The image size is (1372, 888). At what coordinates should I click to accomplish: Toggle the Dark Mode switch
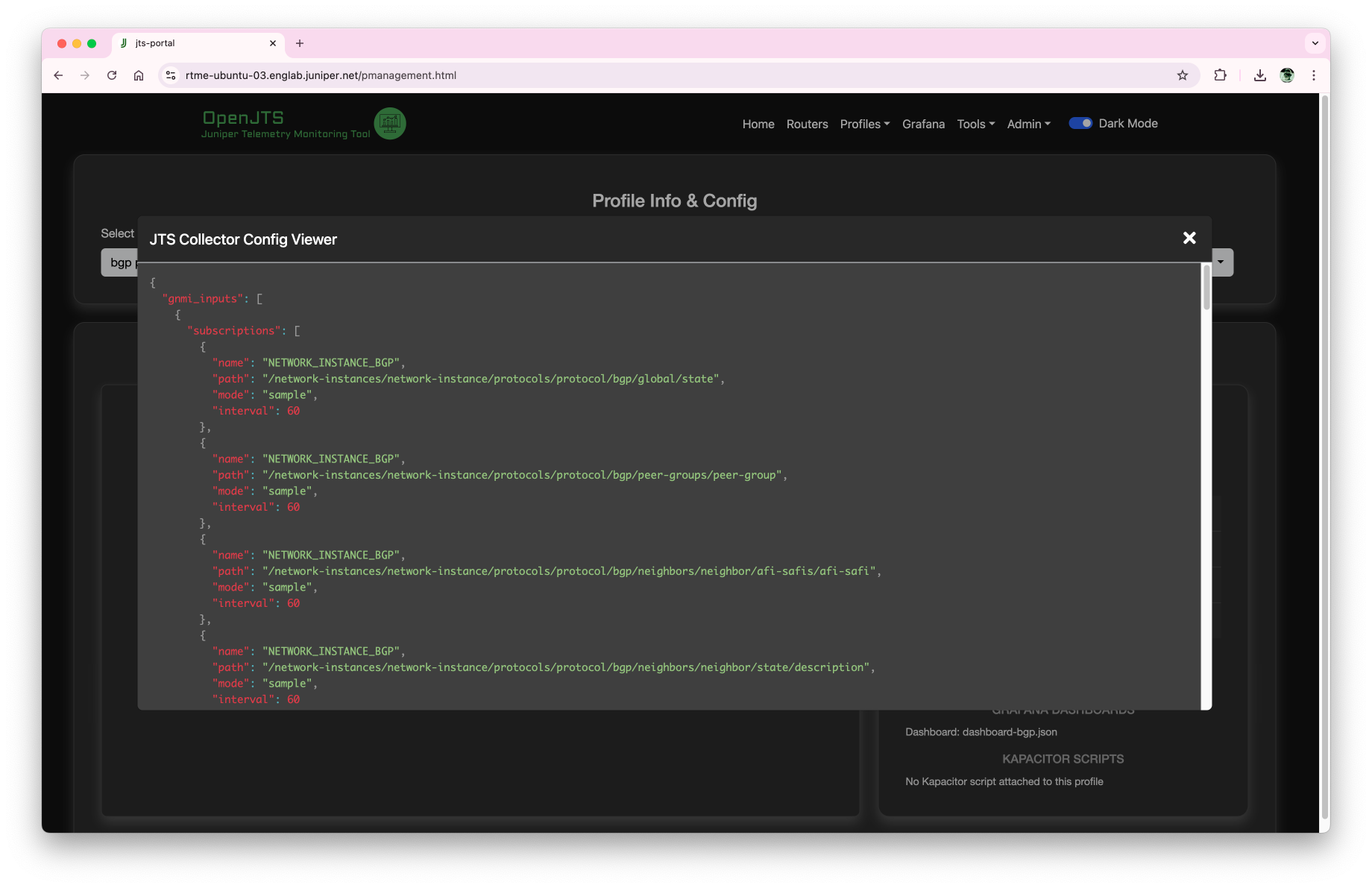pos(1080,124)
